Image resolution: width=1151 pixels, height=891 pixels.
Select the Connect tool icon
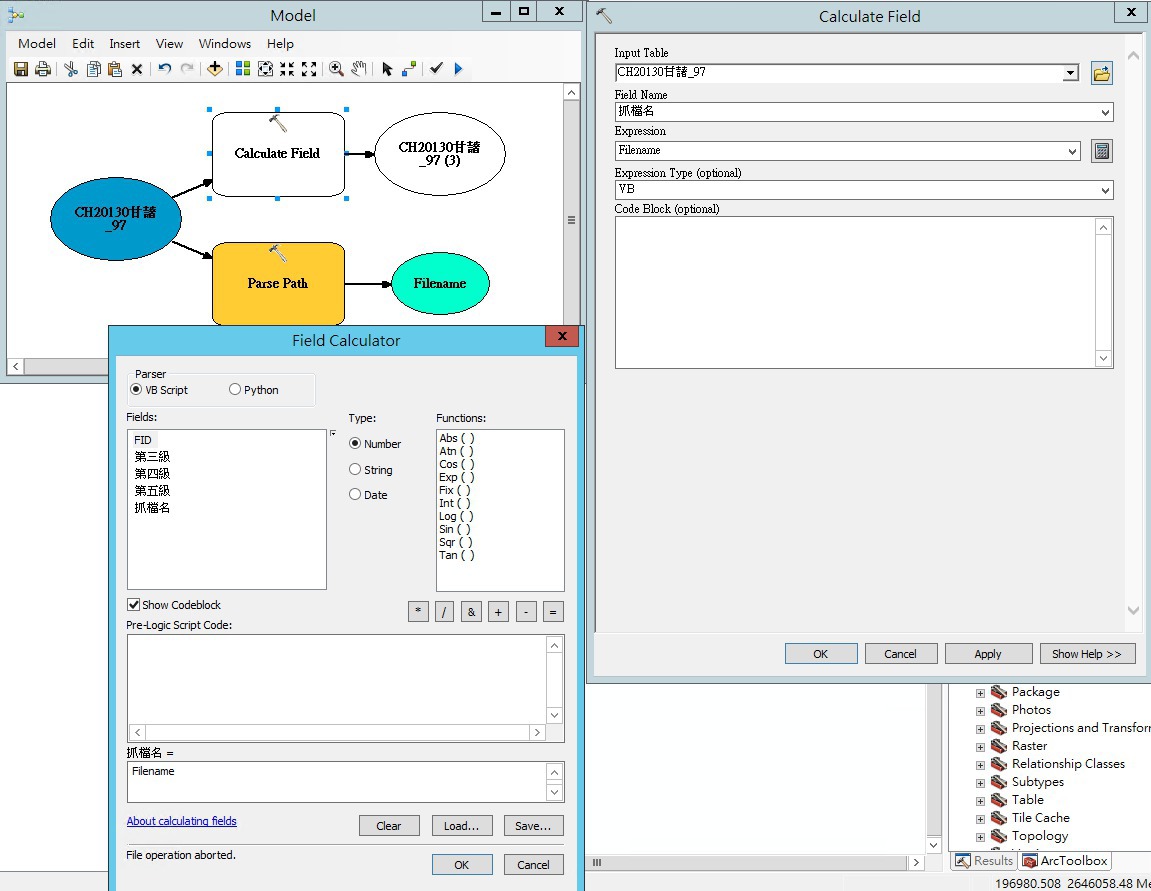(409, 69)
